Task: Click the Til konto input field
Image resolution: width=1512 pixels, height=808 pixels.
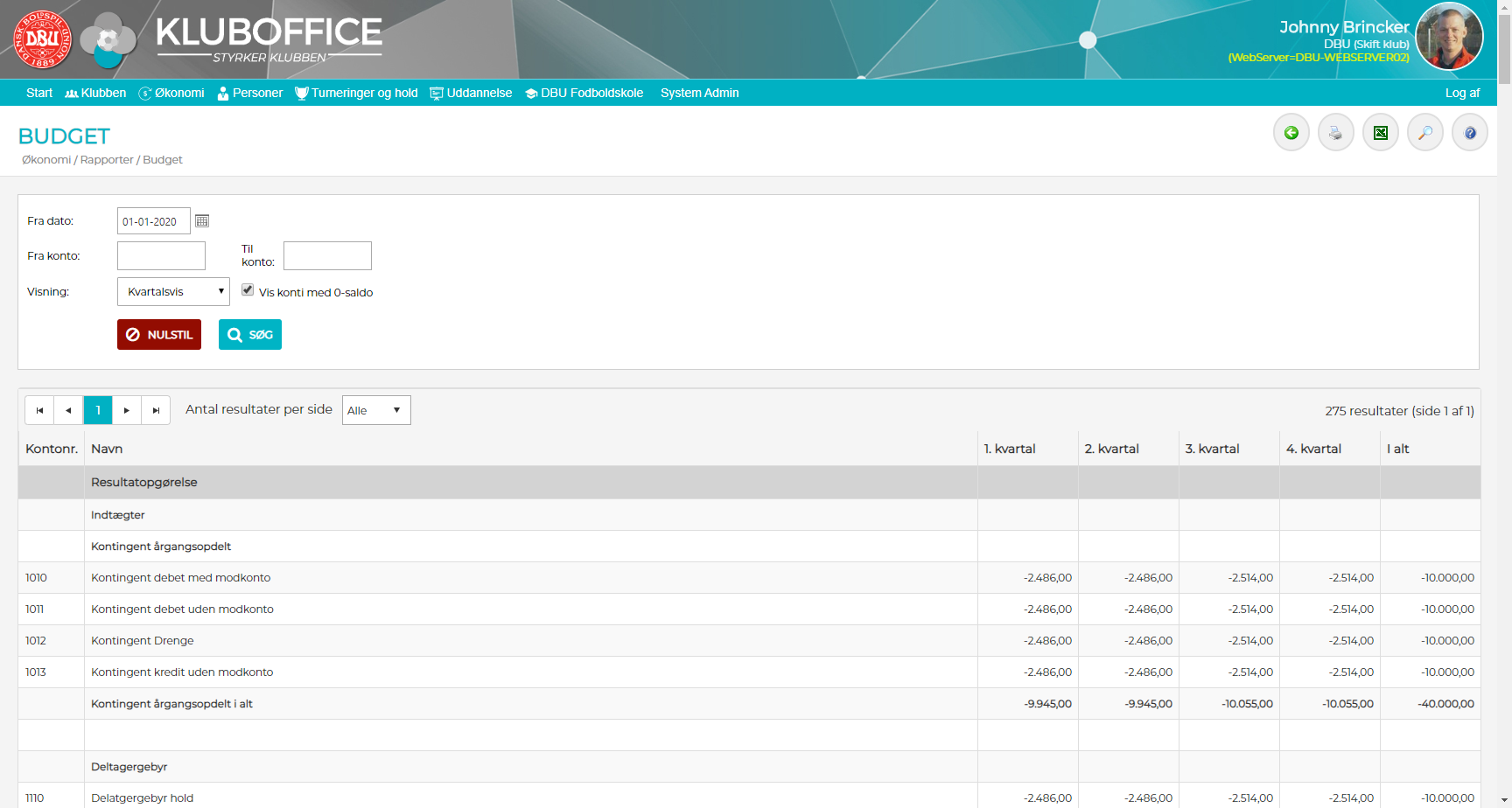Action: (327, 256)
